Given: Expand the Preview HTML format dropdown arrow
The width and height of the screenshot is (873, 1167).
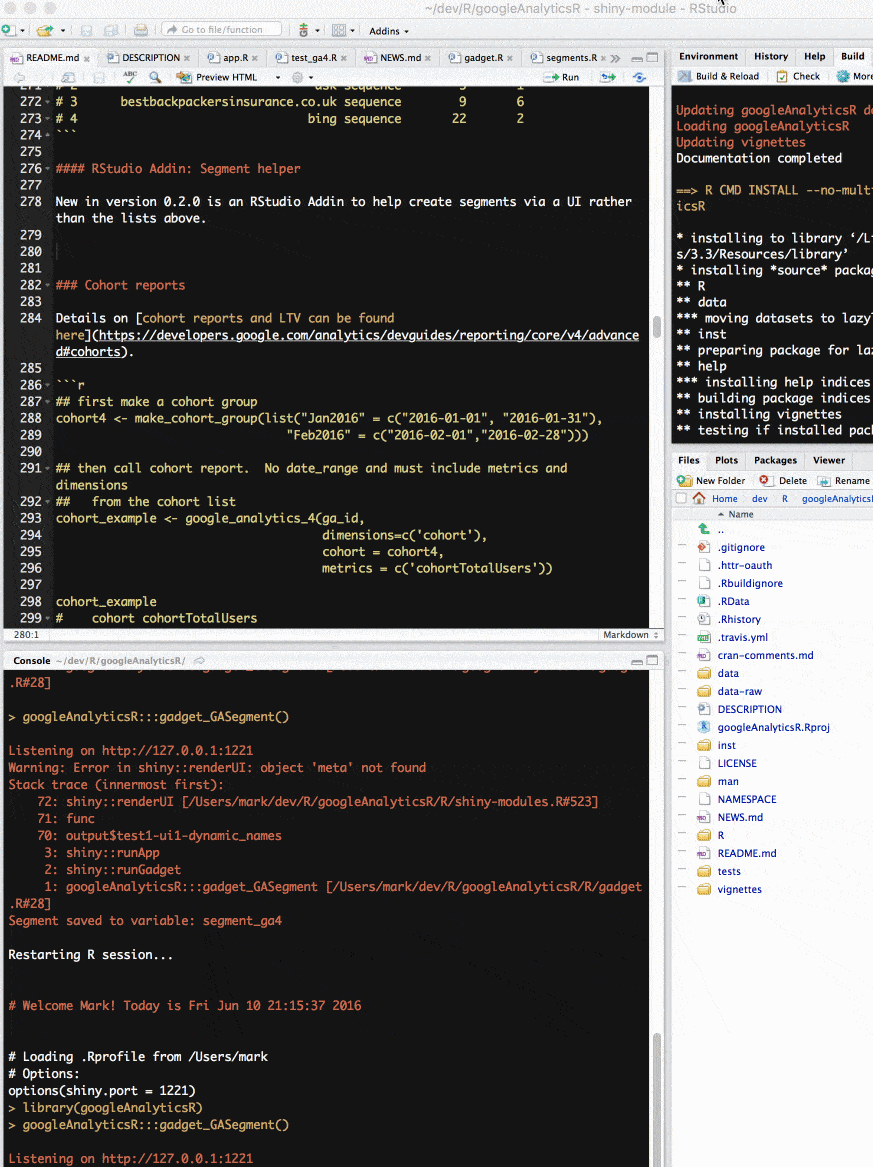Looking at the screenshot, I should click(278, 77).
